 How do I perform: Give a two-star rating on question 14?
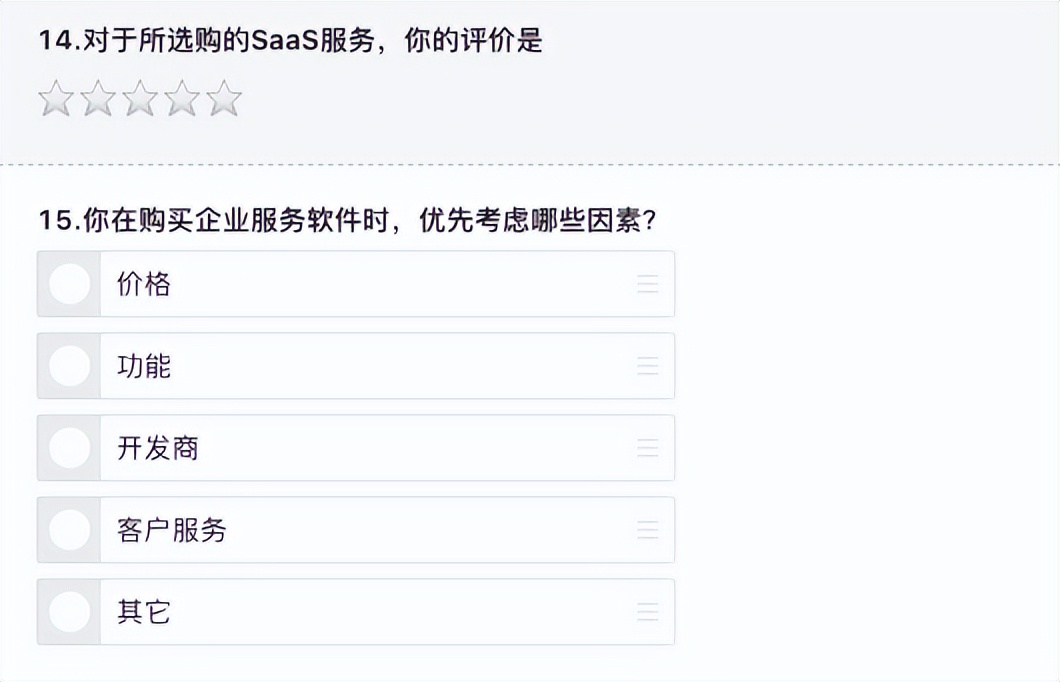click(96, 98)
